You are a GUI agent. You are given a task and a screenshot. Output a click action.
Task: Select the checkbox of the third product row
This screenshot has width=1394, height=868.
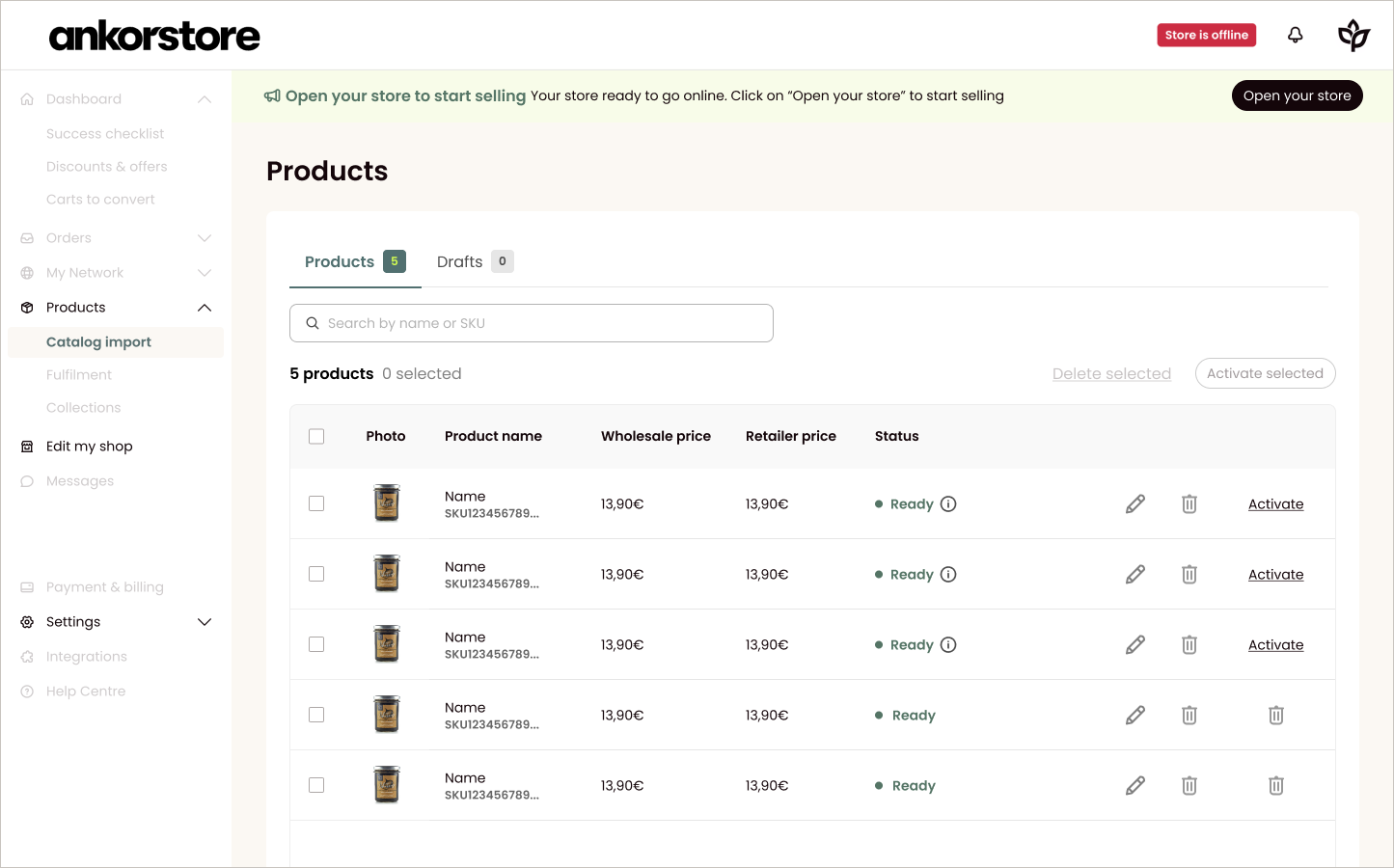316,644
